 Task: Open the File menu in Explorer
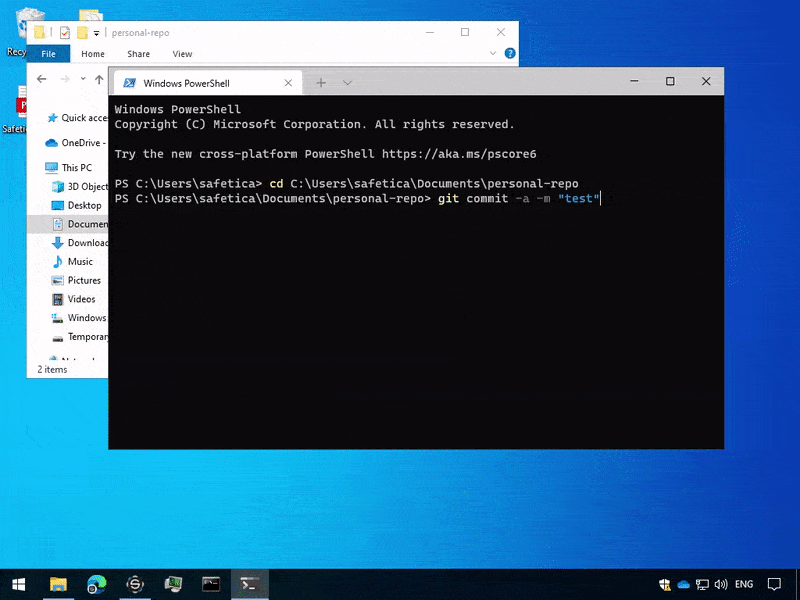[x=48, y=54]
